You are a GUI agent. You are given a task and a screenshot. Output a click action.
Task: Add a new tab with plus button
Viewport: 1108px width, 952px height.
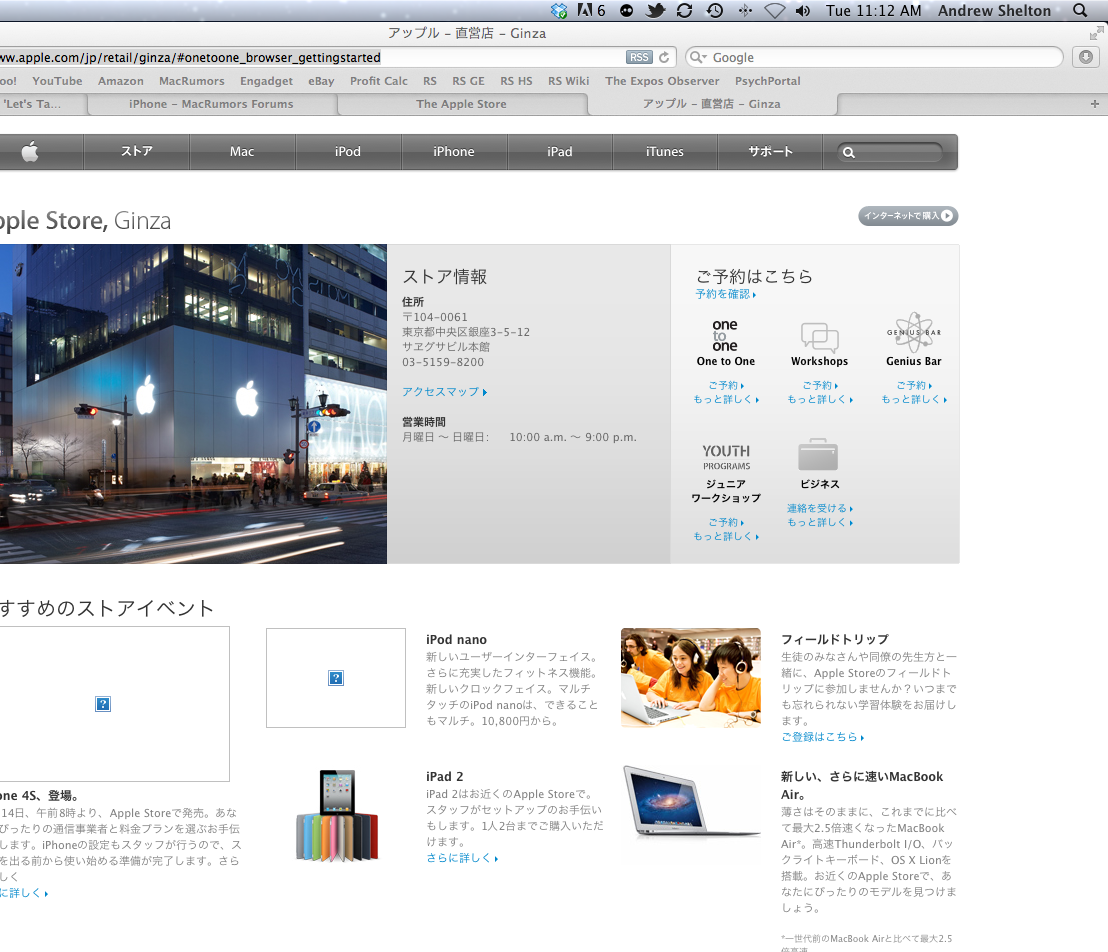coord(1095,104)
